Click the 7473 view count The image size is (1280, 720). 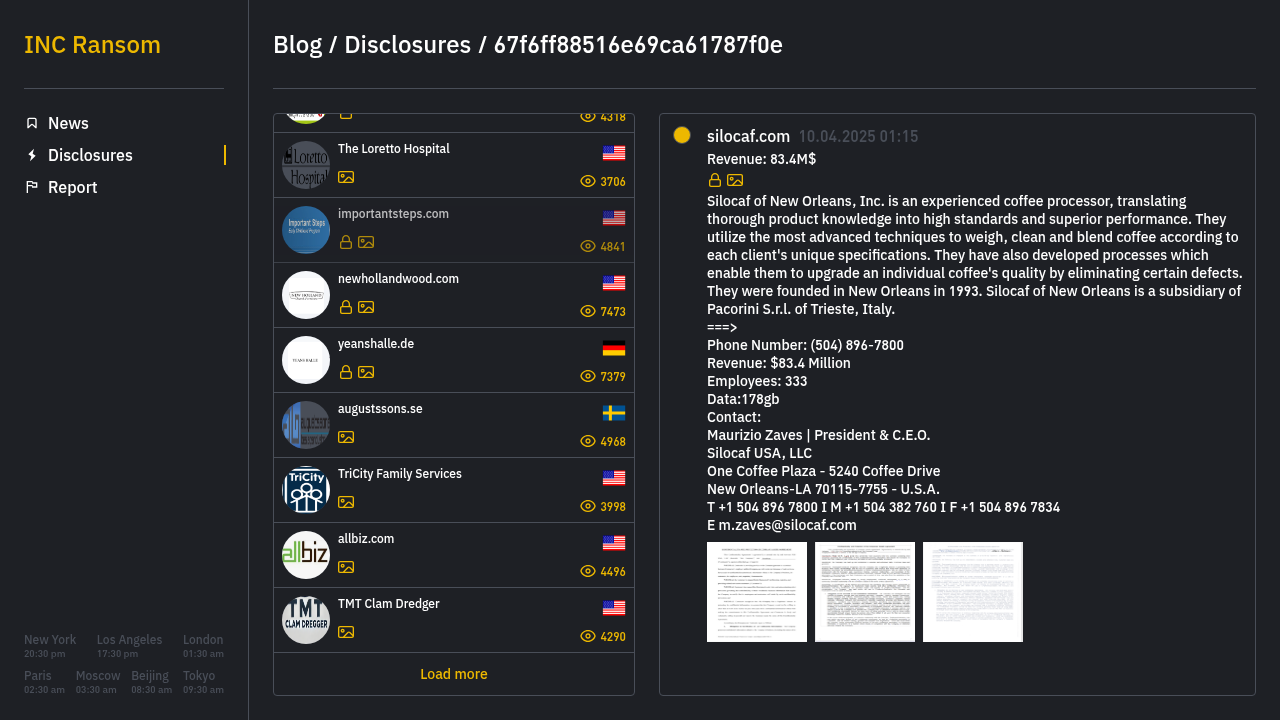[613, 312]
